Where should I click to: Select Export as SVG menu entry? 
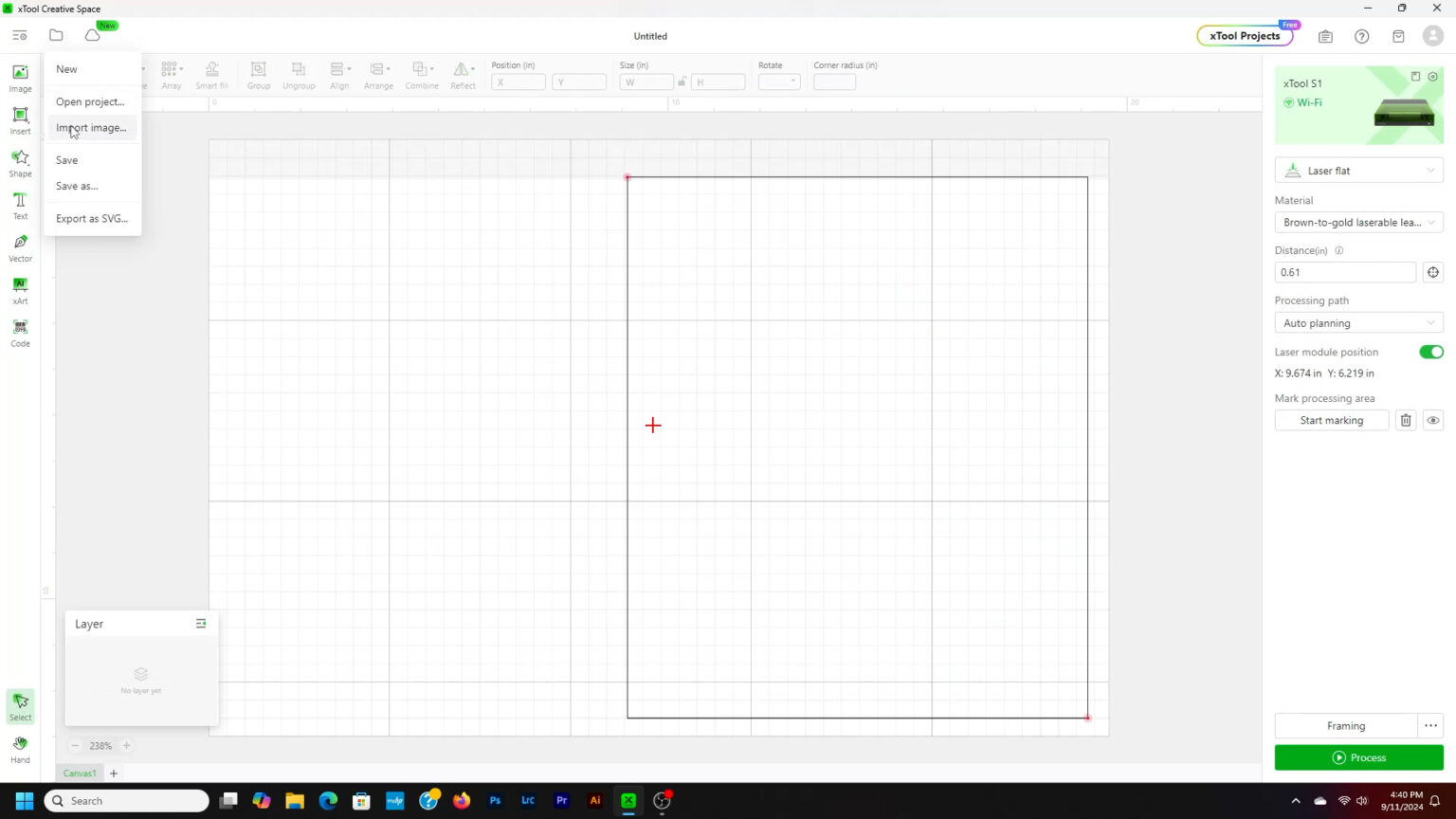point(91,219)
